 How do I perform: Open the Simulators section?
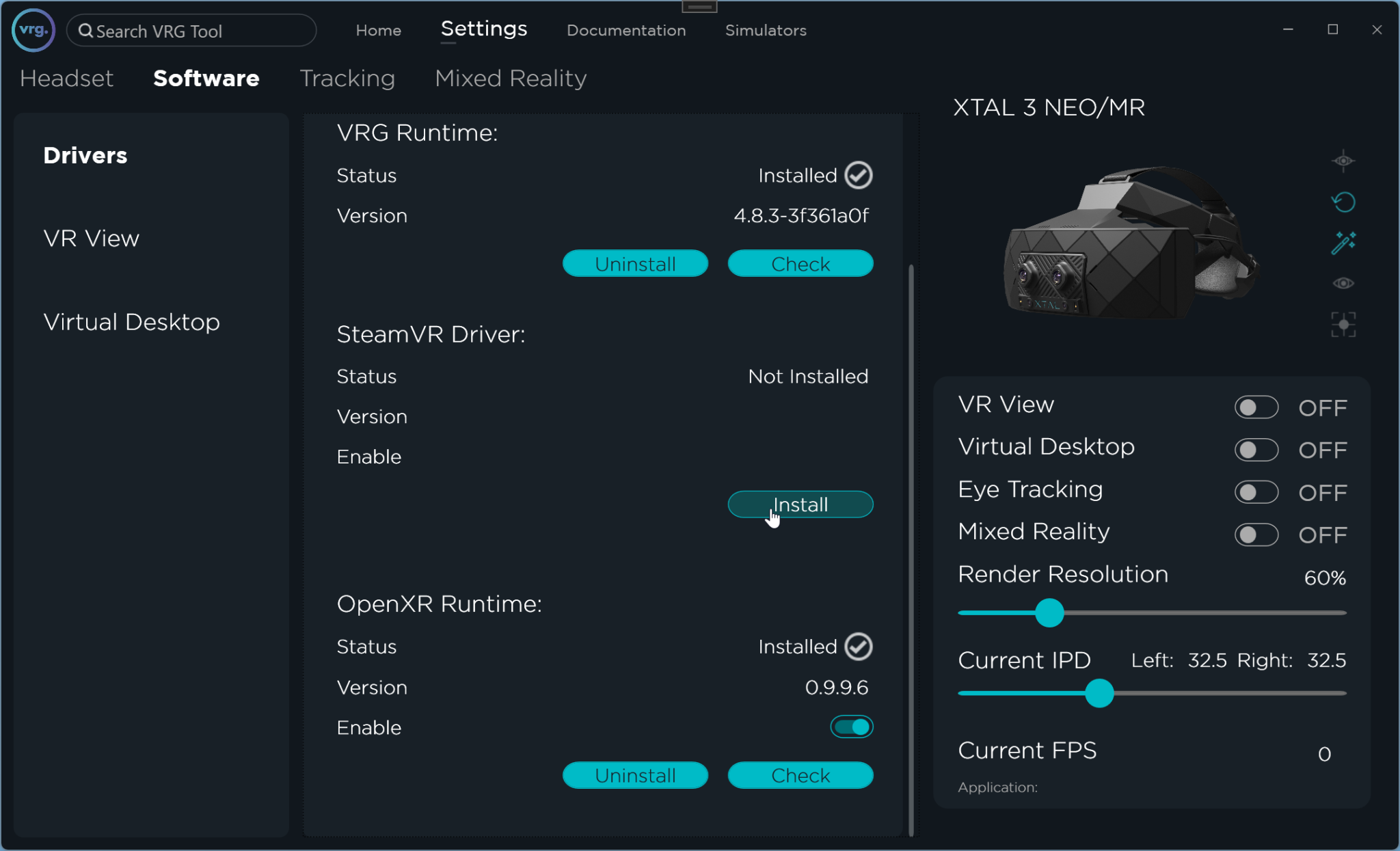coord(765,30)
